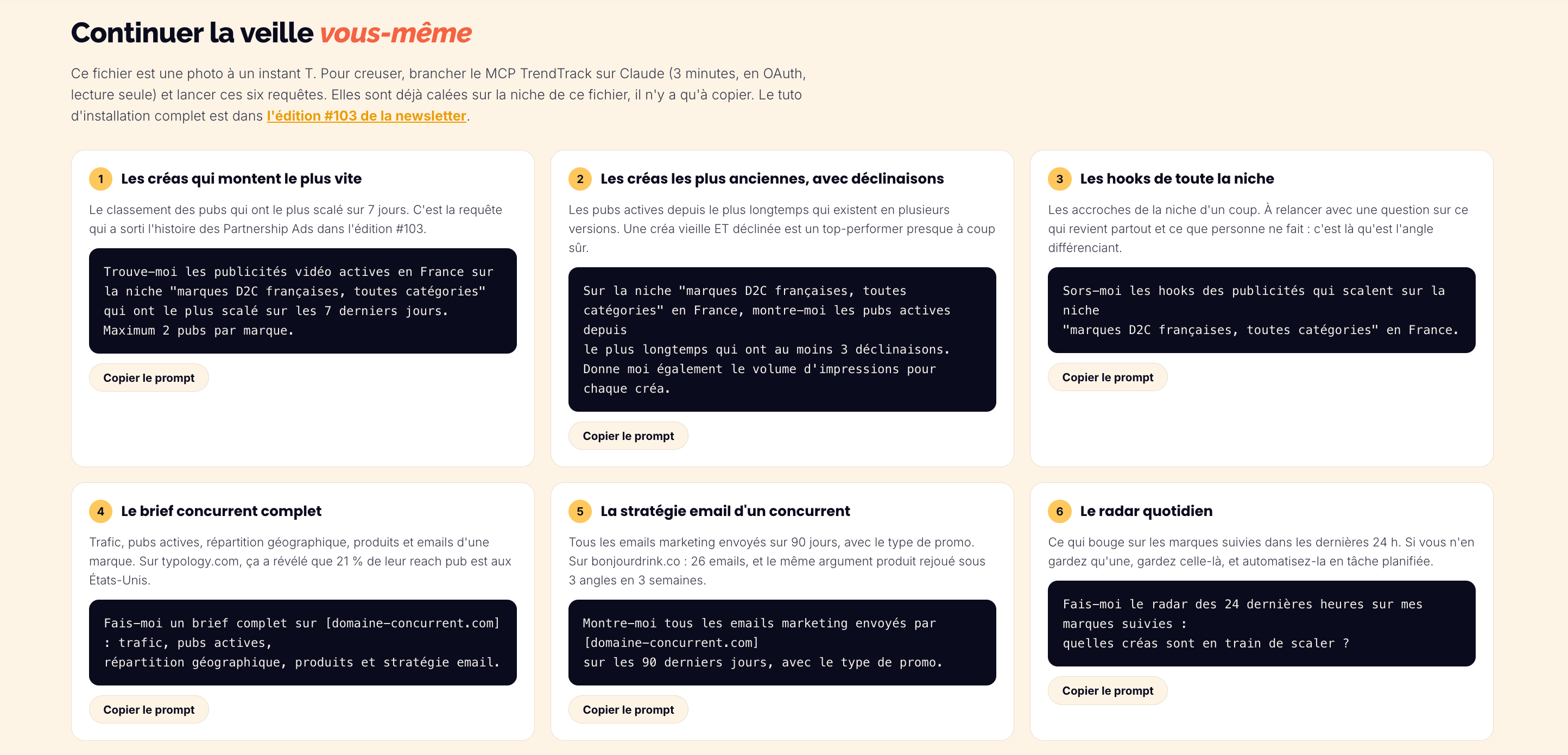
Task: Click the number 4 badge icon
Action: pos(100,512)
